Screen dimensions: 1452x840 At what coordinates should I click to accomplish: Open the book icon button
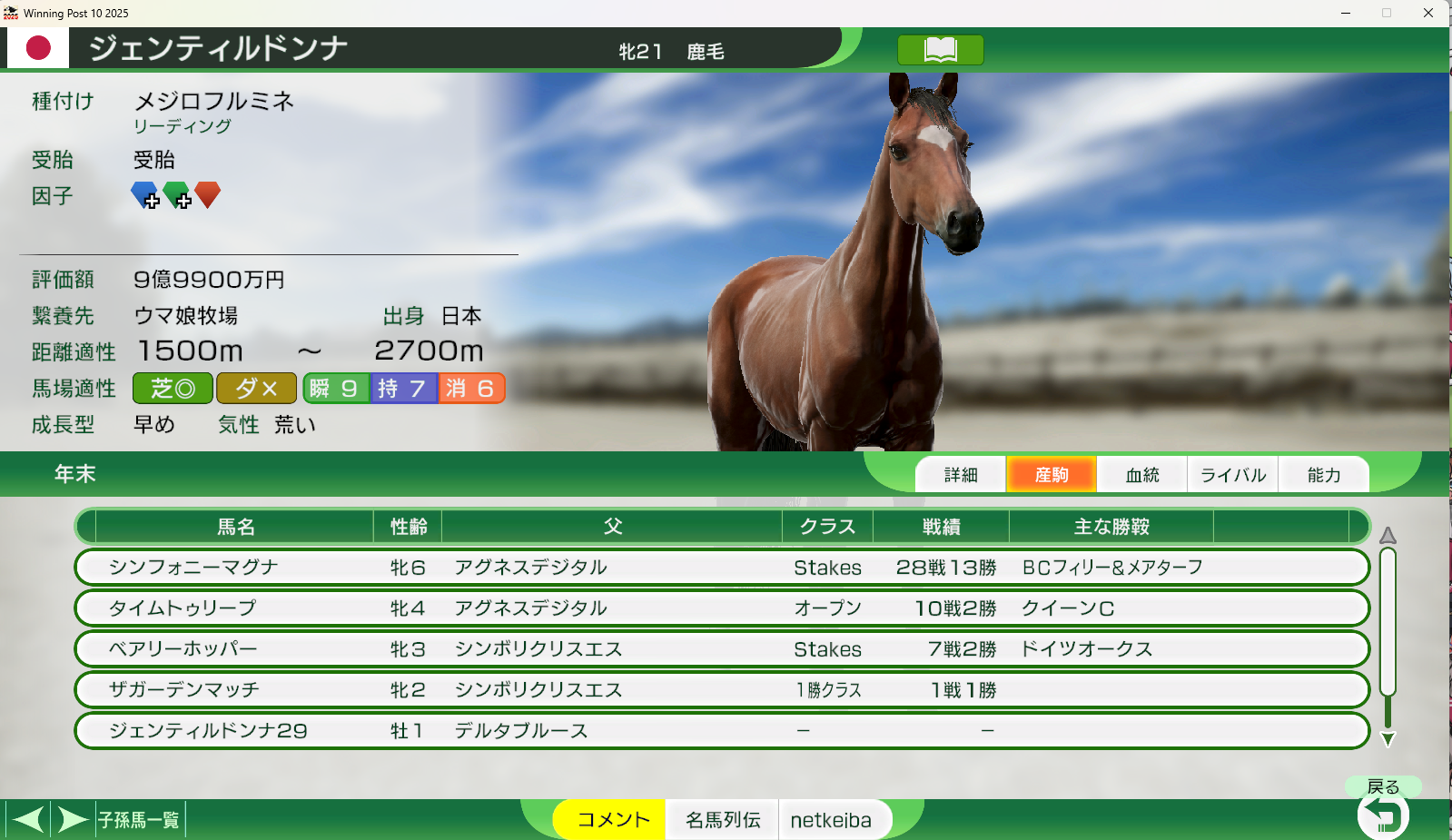click(940, 50)
